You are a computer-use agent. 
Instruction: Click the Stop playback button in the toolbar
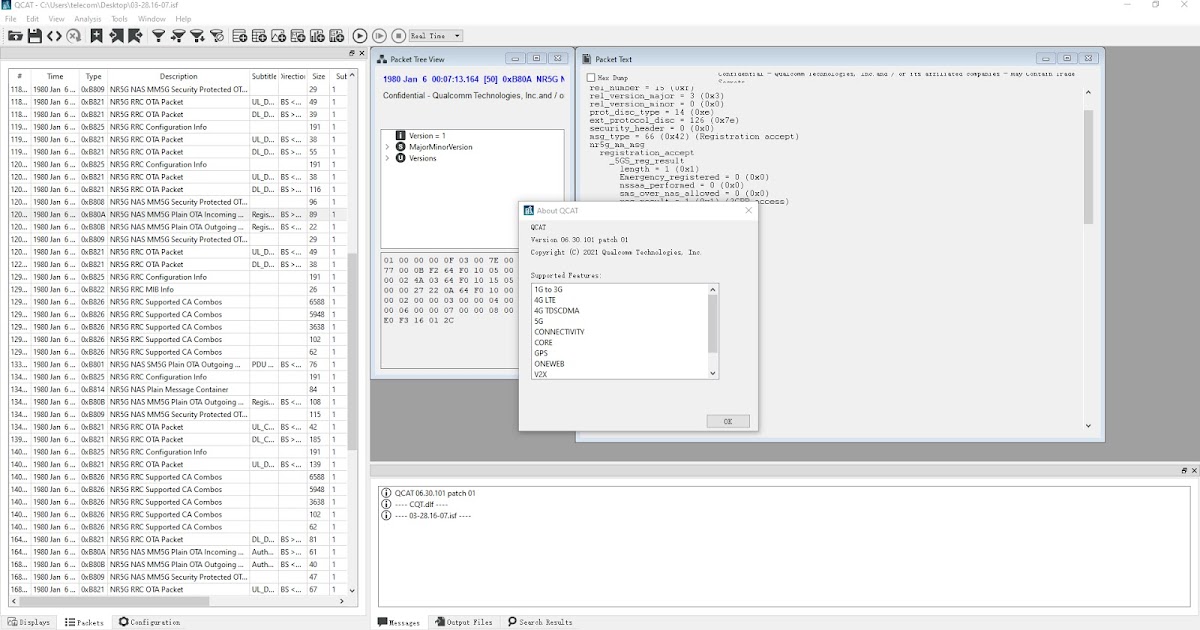coord(398,36)
